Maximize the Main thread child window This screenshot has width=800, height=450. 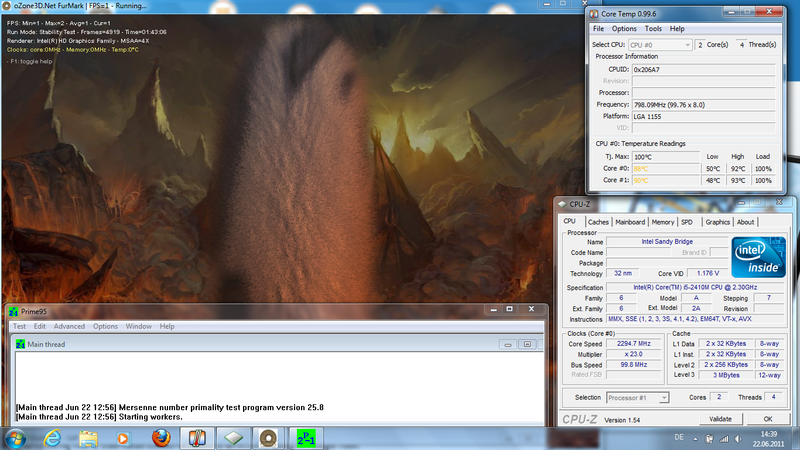[x=527, y=344]
